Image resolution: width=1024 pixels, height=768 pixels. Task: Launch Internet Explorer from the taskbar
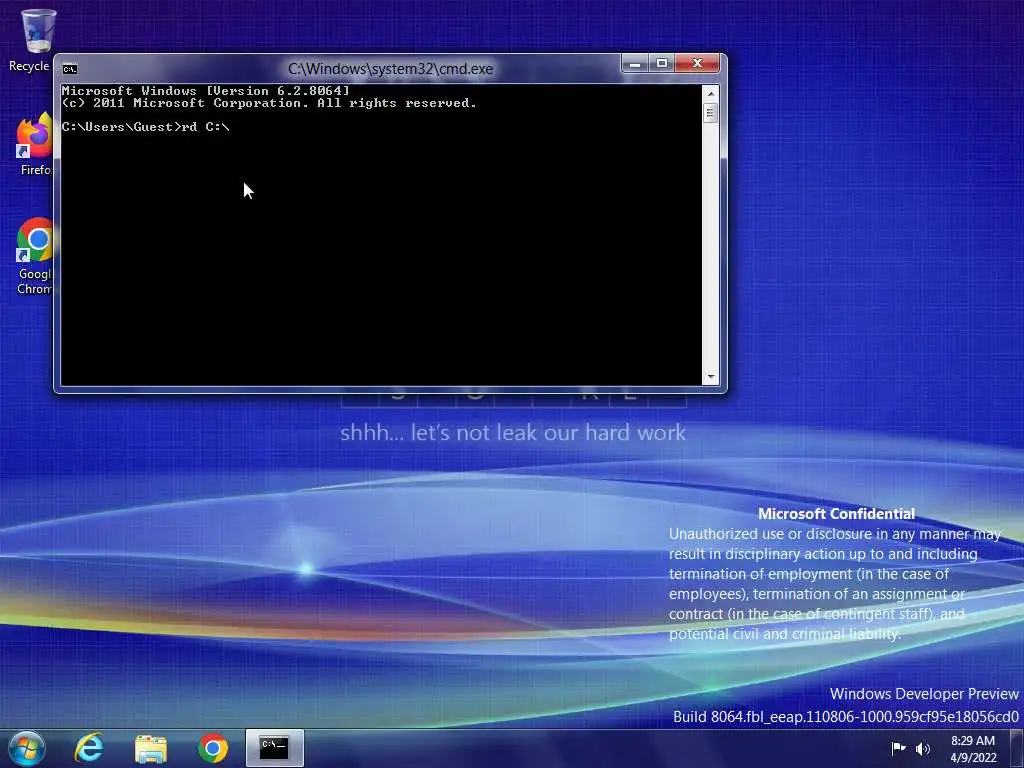pyautogui.click(x=89, y=748)
